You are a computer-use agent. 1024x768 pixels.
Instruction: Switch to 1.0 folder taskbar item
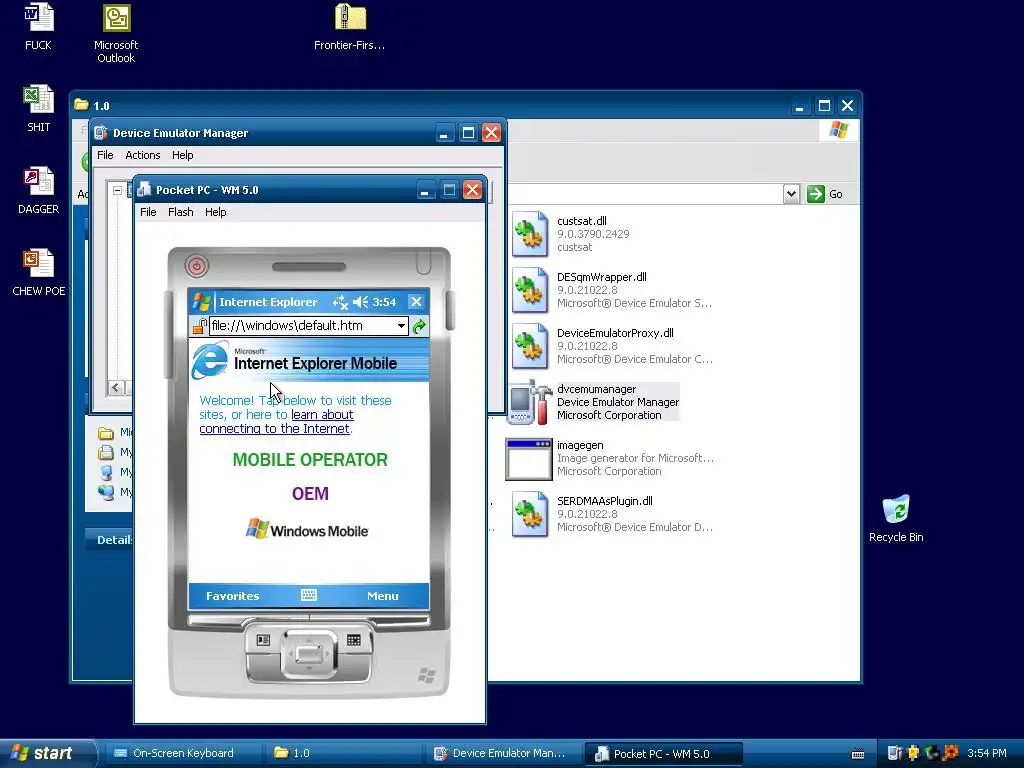[x=343, y=753]
